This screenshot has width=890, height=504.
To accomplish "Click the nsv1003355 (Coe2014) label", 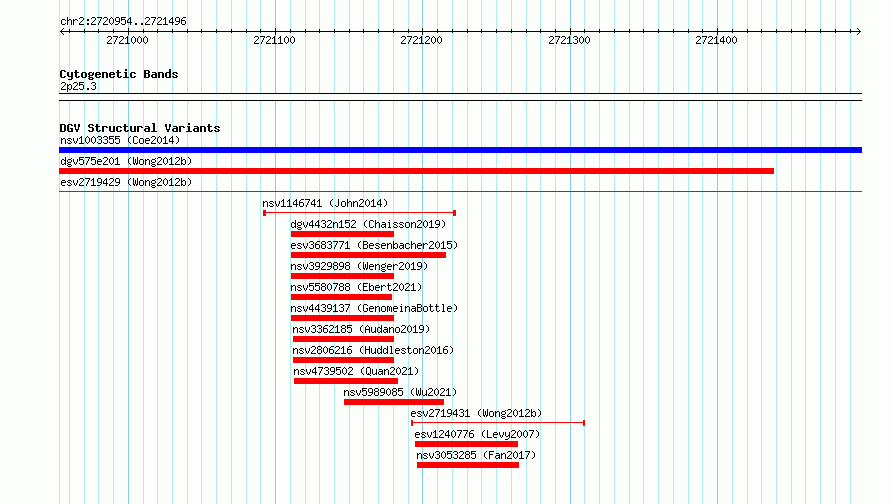I will (120, 140).
